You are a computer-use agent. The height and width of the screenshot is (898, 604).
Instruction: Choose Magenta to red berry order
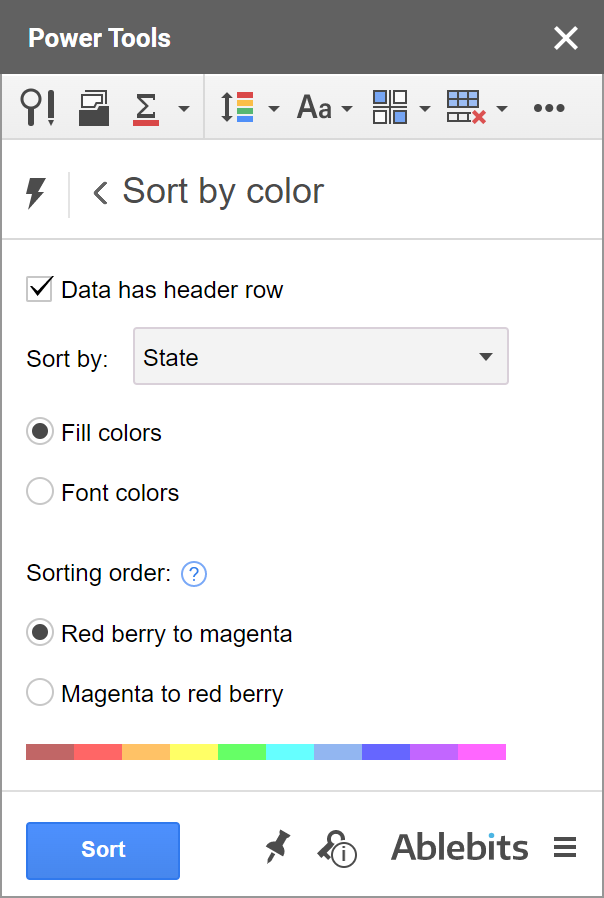click(40, 691)
